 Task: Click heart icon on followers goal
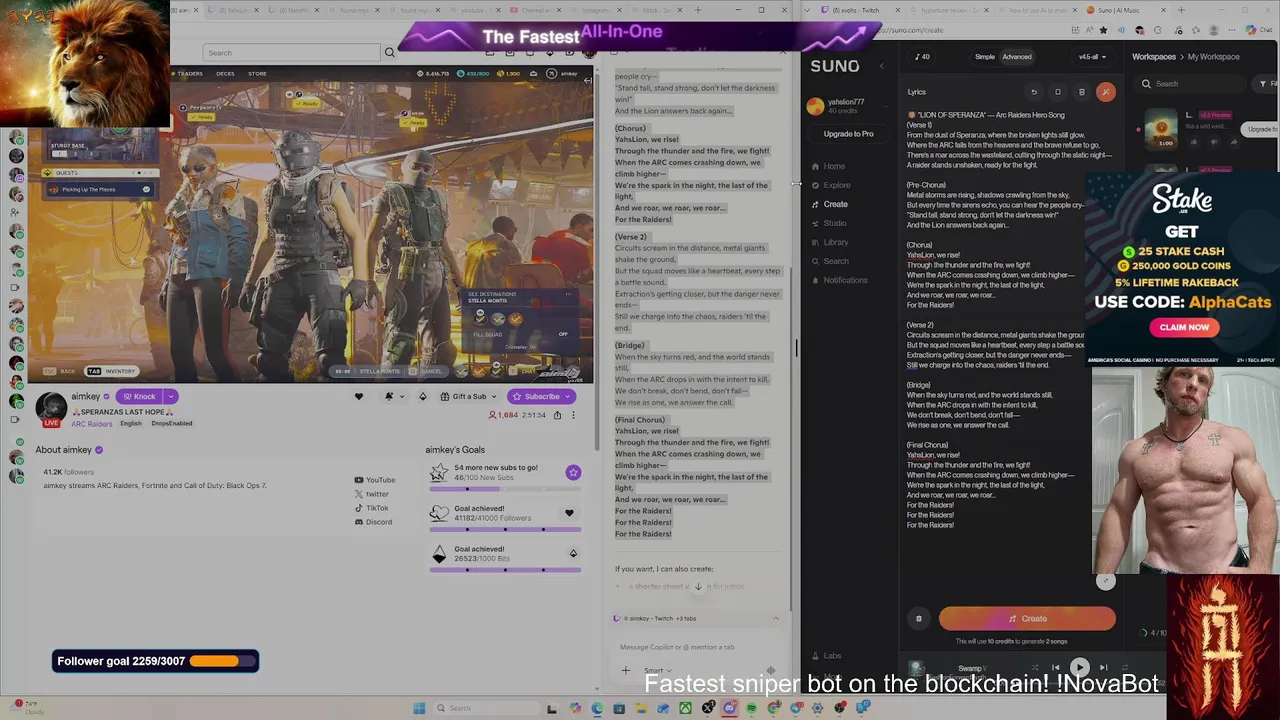point(569,513)
